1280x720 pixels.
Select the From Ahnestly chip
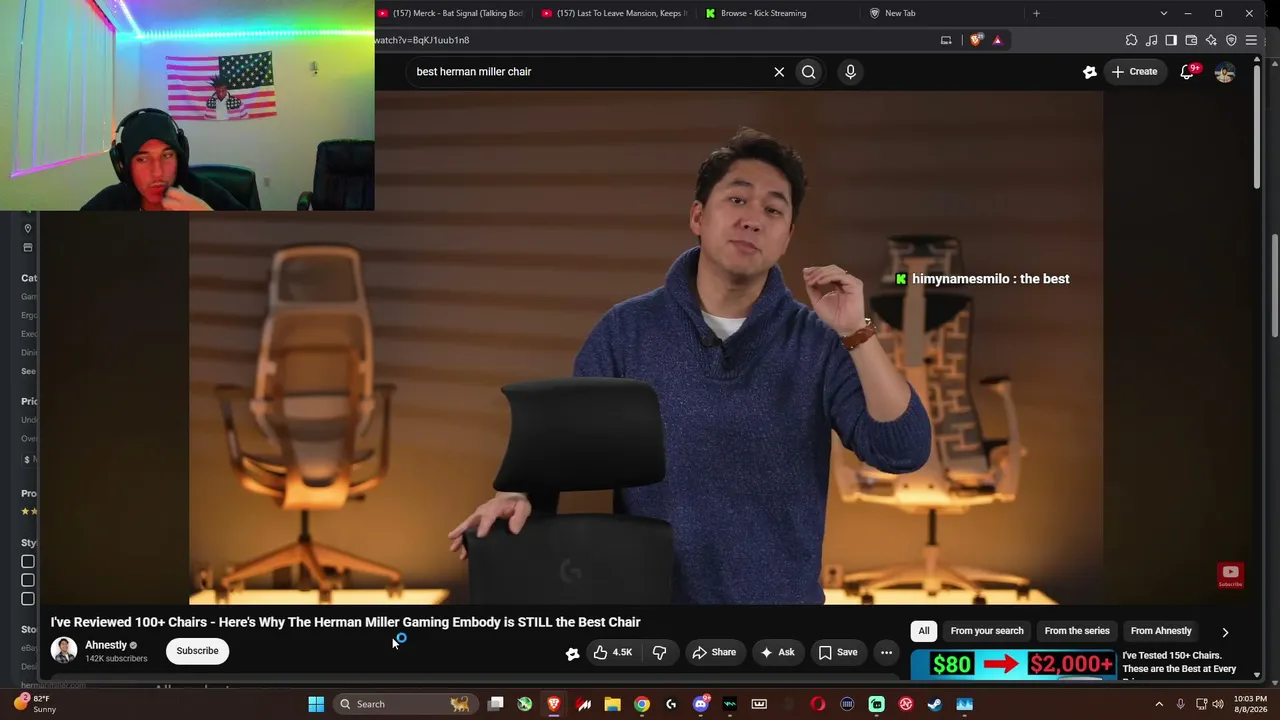coord(1161,631)
